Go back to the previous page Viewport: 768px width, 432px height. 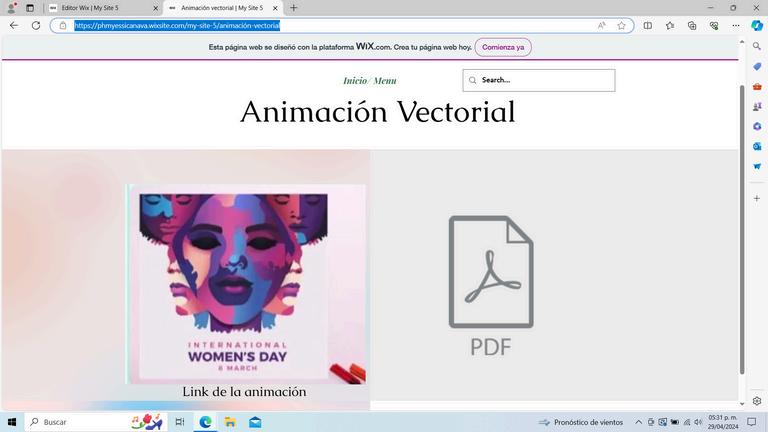[14, 25]
